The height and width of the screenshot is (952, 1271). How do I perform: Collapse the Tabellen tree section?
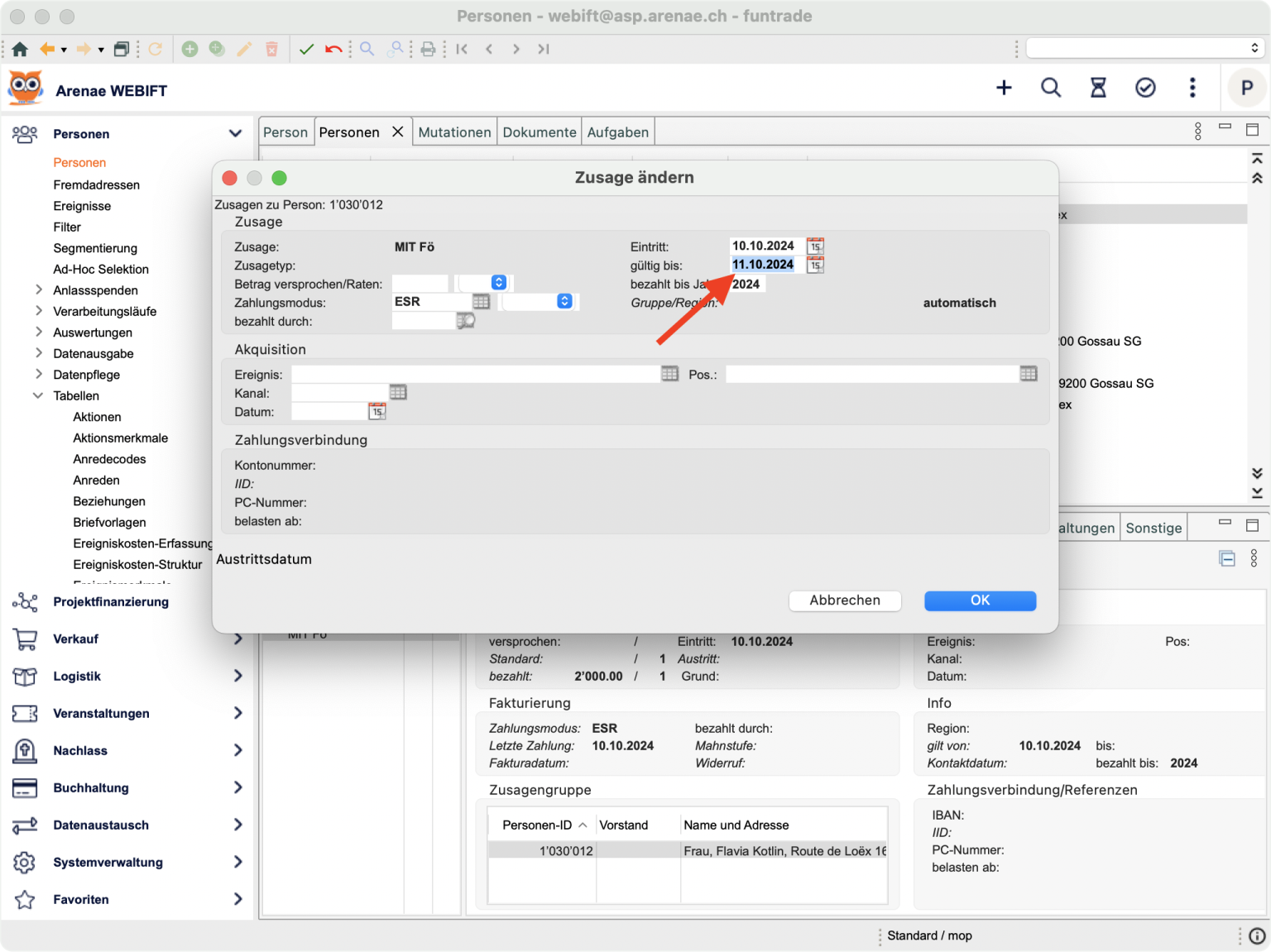[x=38, y=396]
